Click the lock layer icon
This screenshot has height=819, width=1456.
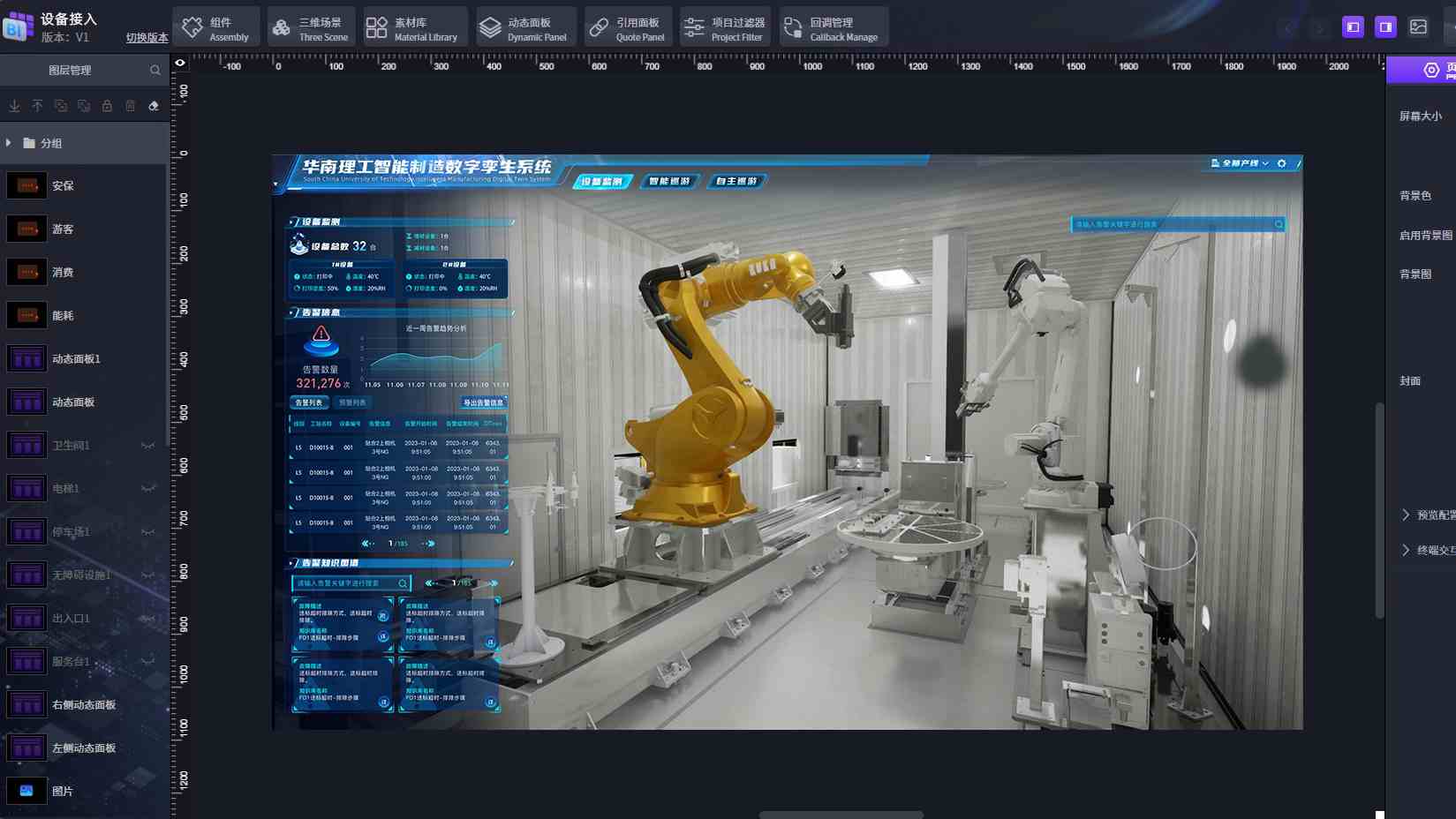pos(107,106)
